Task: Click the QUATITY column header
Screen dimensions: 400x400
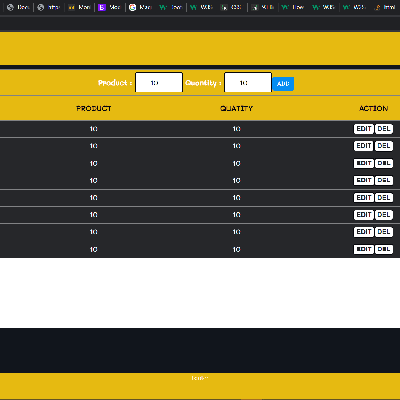Action: pos(236,108)
